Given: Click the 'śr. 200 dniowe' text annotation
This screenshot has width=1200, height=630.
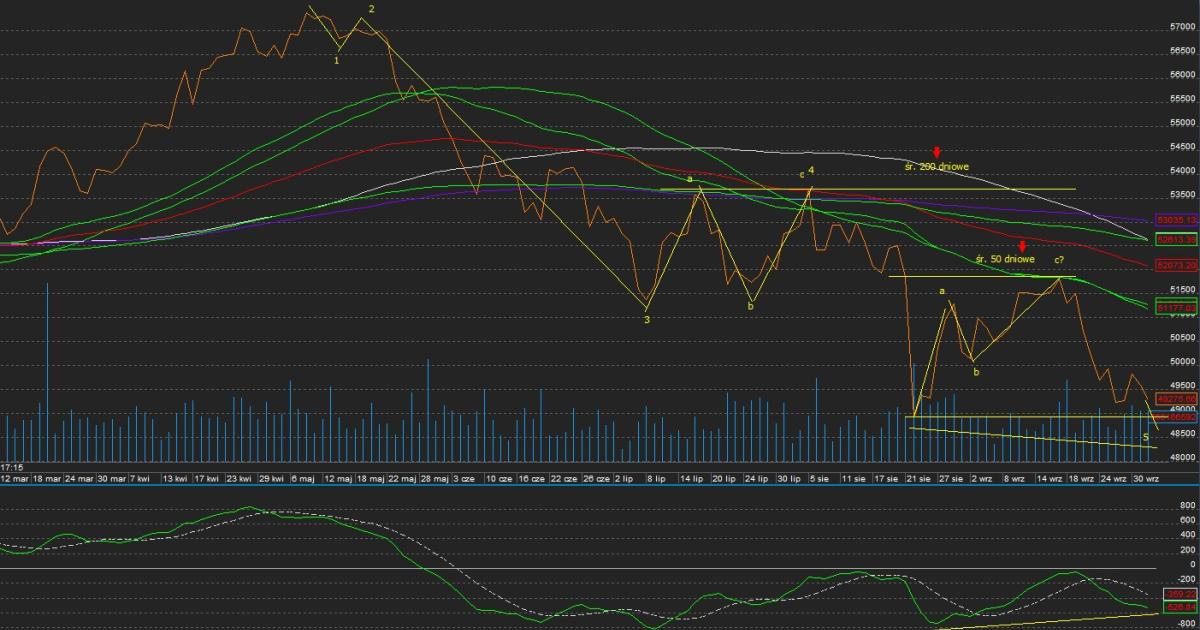Looking at the screenshot, I should click(x=937, y=166).
